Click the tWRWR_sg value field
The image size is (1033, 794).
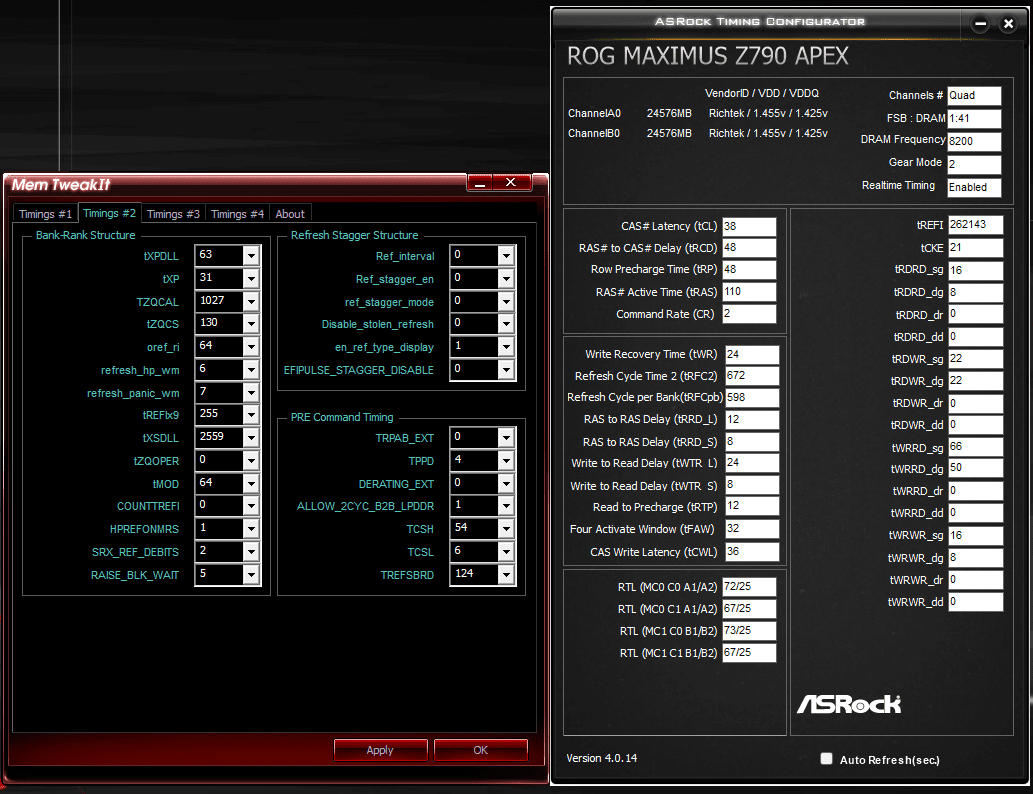976,536
